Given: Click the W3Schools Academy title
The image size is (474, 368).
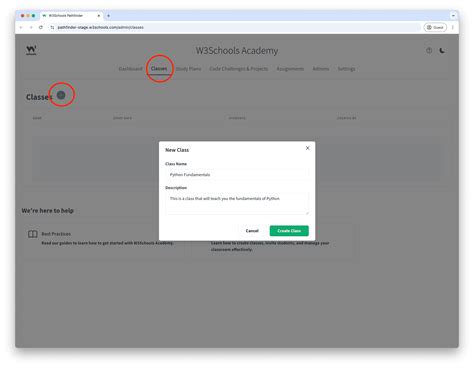Looking at the screenshot, I should click(x=237, y=51).
